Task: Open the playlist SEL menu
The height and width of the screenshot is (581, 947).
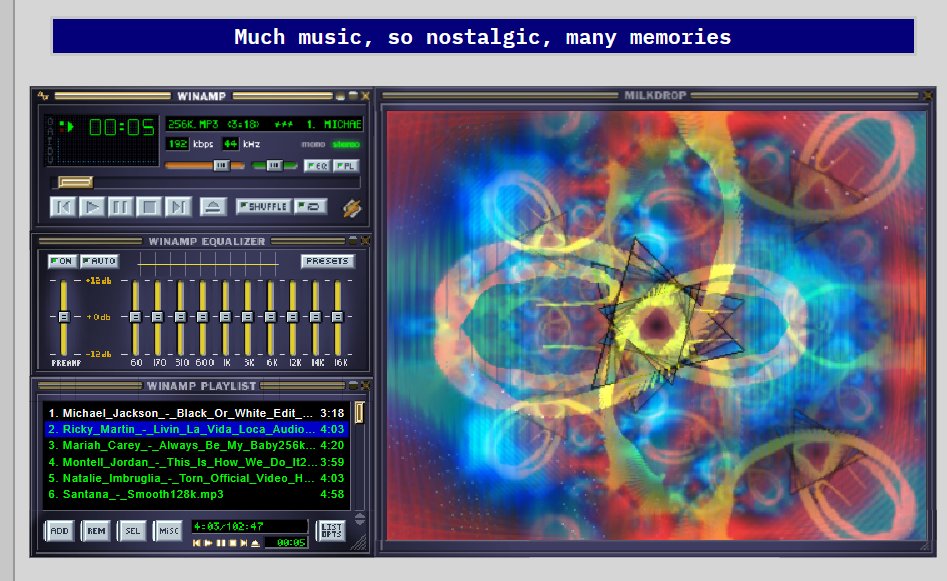Action: pyautogui.click(x=132, y=531)
